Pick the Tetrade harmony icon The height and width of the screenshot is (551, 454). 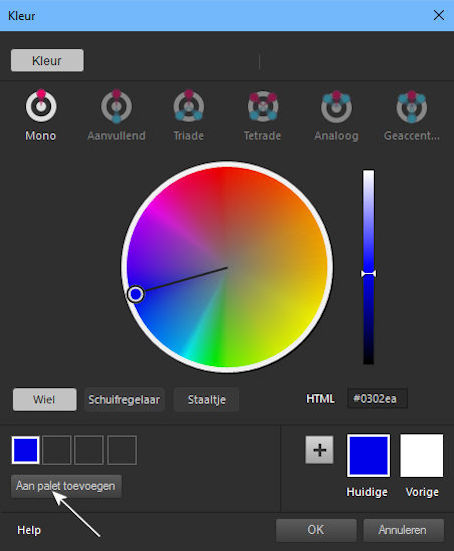tap(263, 106)
